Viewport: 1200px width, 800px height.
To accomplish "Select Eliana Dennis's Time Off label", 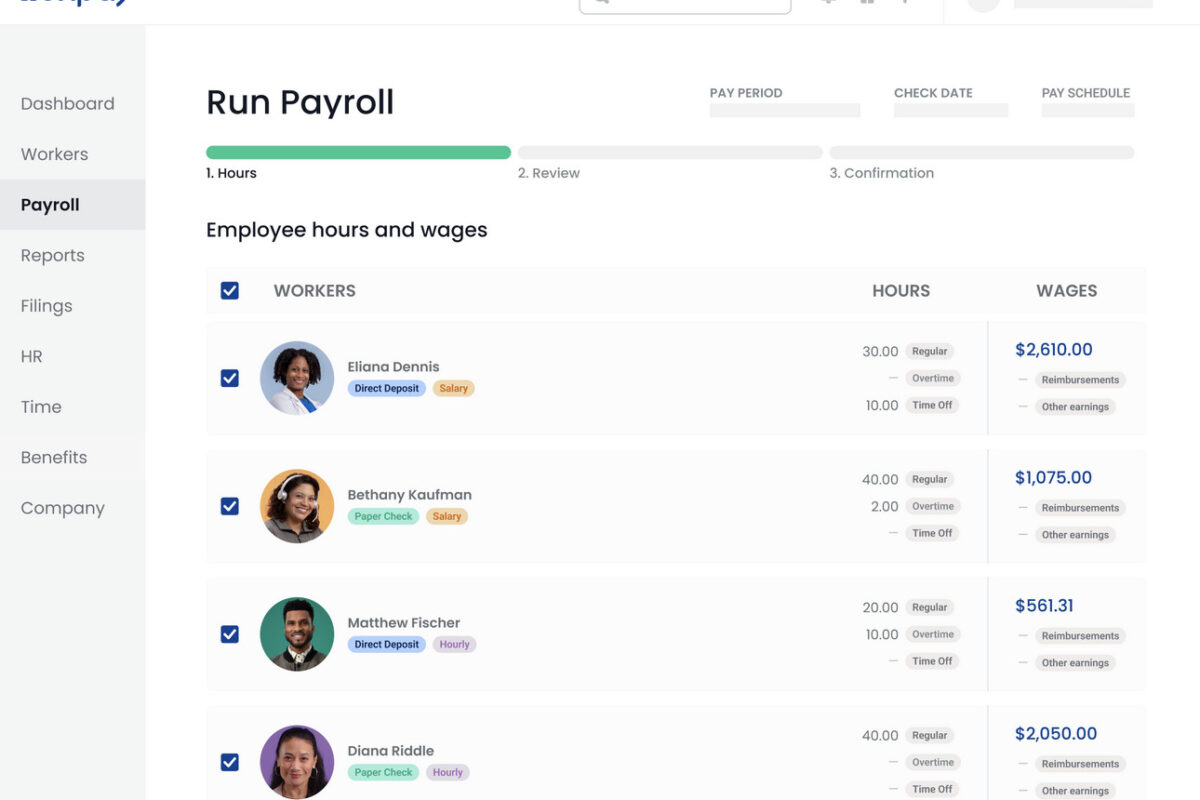I will (x=932, y=405).
